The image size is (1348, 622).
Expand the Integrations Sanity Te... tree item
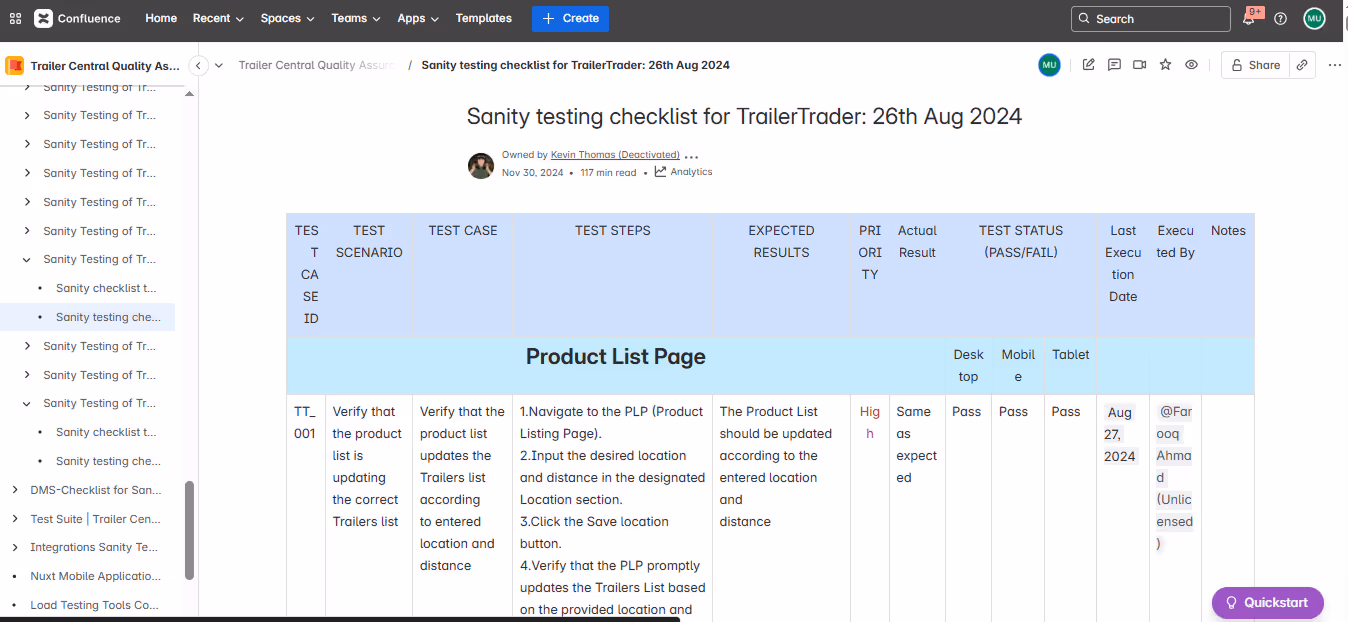point(15,547)
